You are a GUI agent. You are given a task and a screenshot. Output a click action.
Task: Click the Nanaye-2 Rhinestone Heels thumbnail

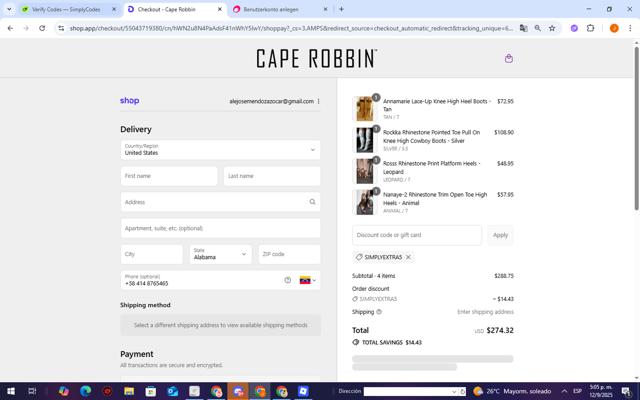pyautogui.click(x=364, y=202)
